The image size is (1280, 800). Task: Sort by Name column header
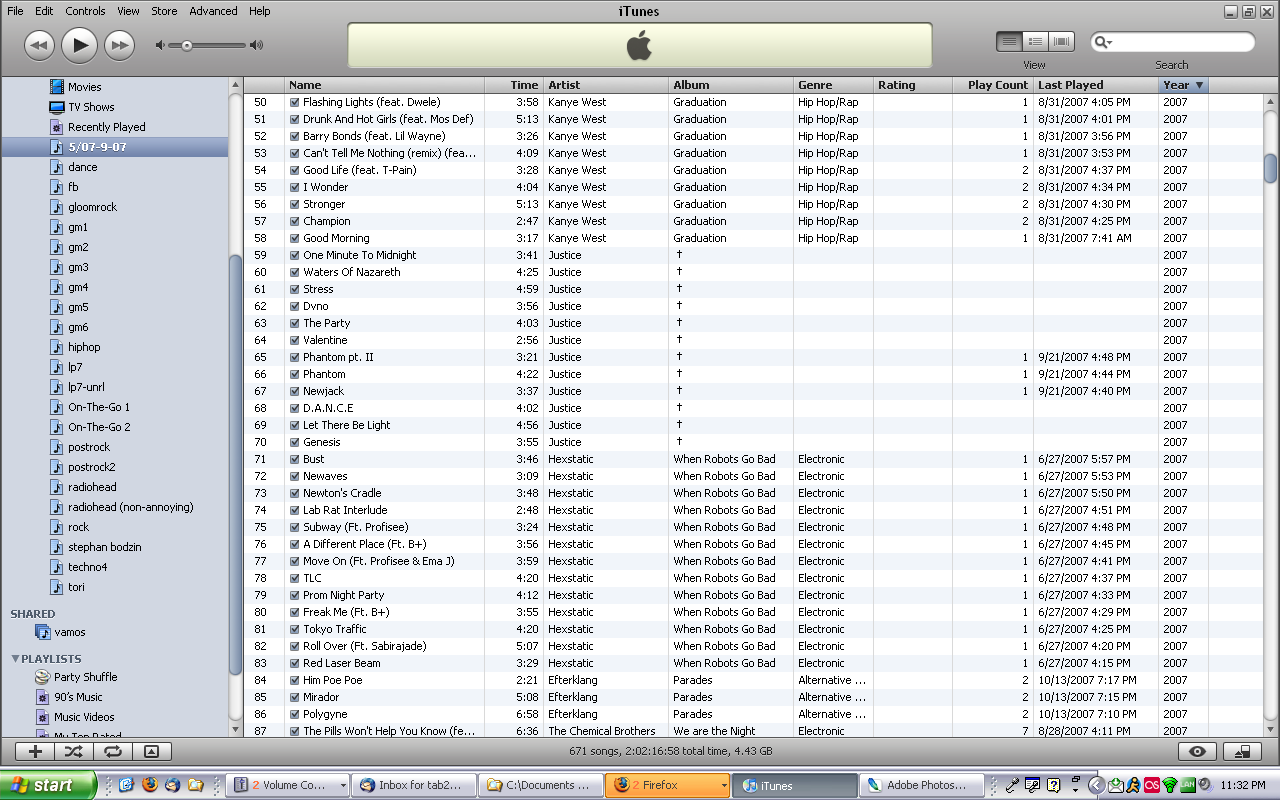[385, 85]
